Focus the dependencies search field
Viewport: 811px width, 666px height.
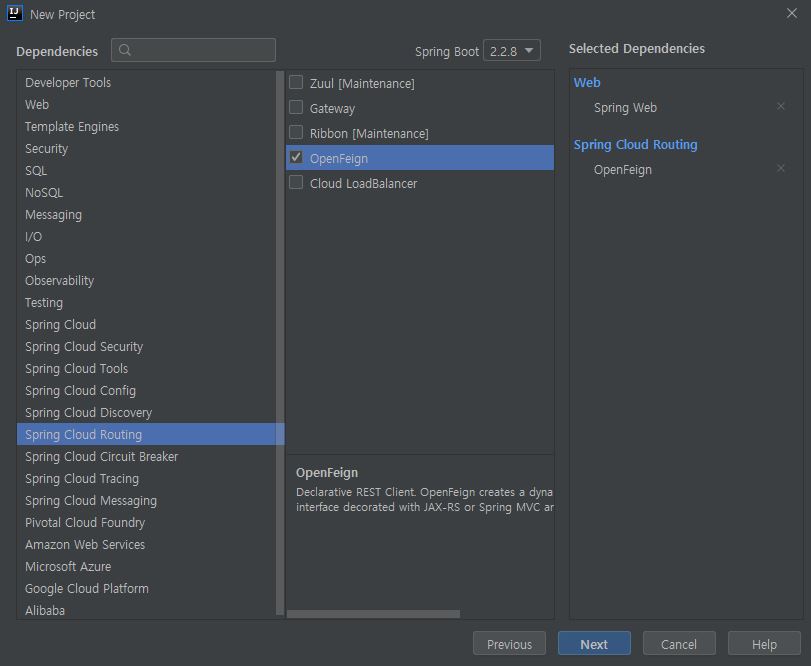[x=193, y=50]
